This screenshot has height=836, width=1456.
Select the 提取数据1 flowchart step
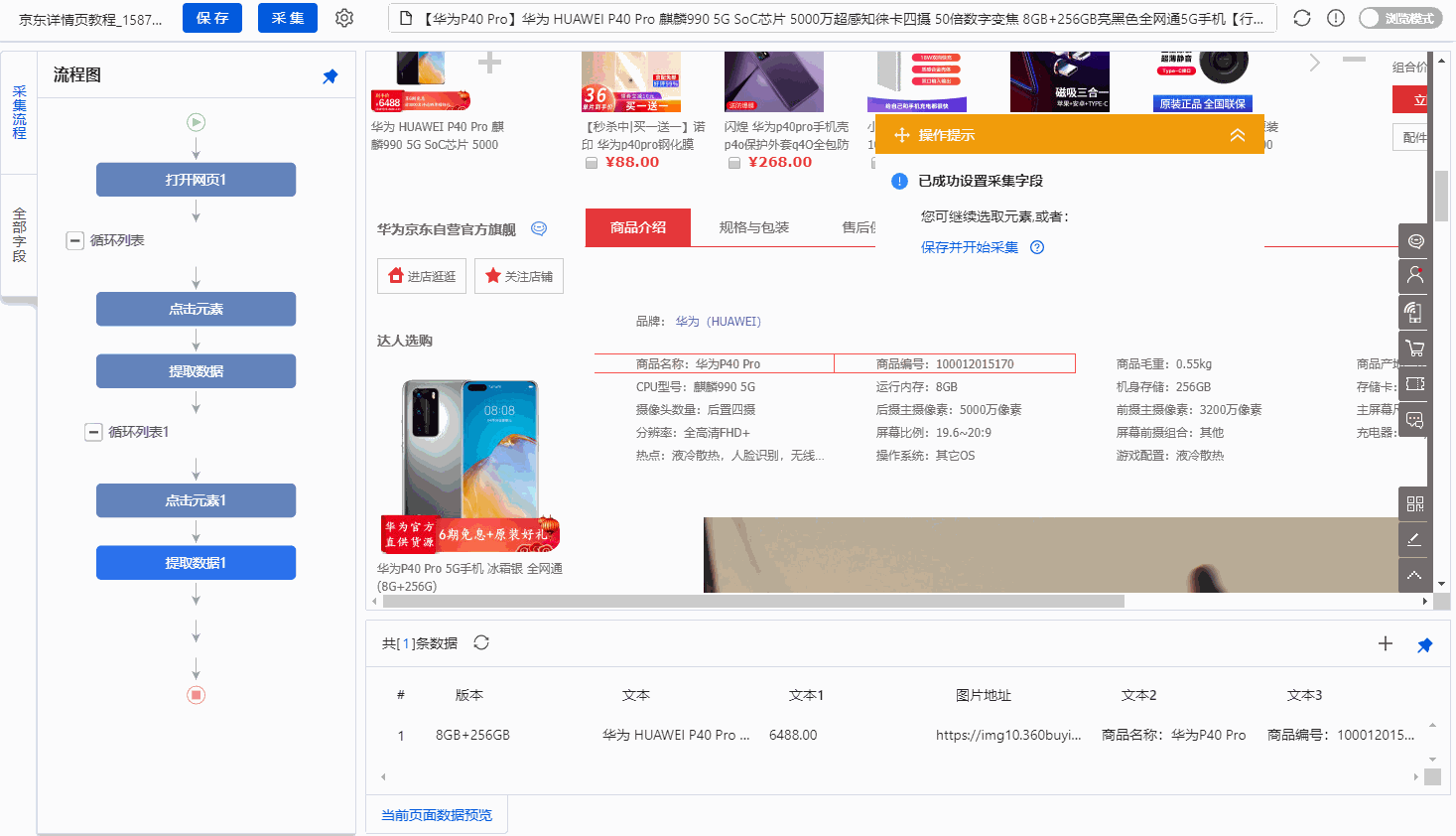[196, 563]
